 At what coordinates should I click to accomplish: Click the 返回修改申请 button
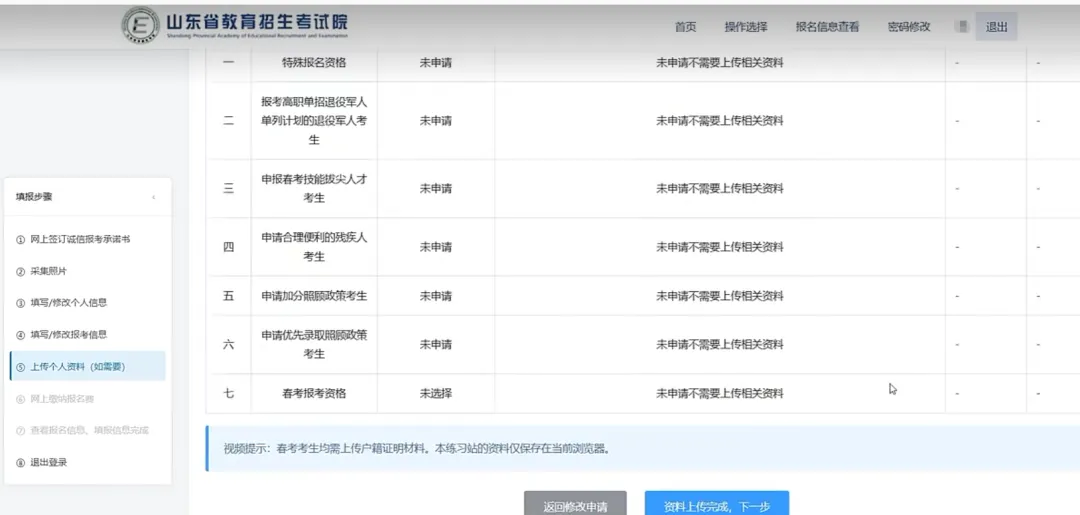(575, 505)
